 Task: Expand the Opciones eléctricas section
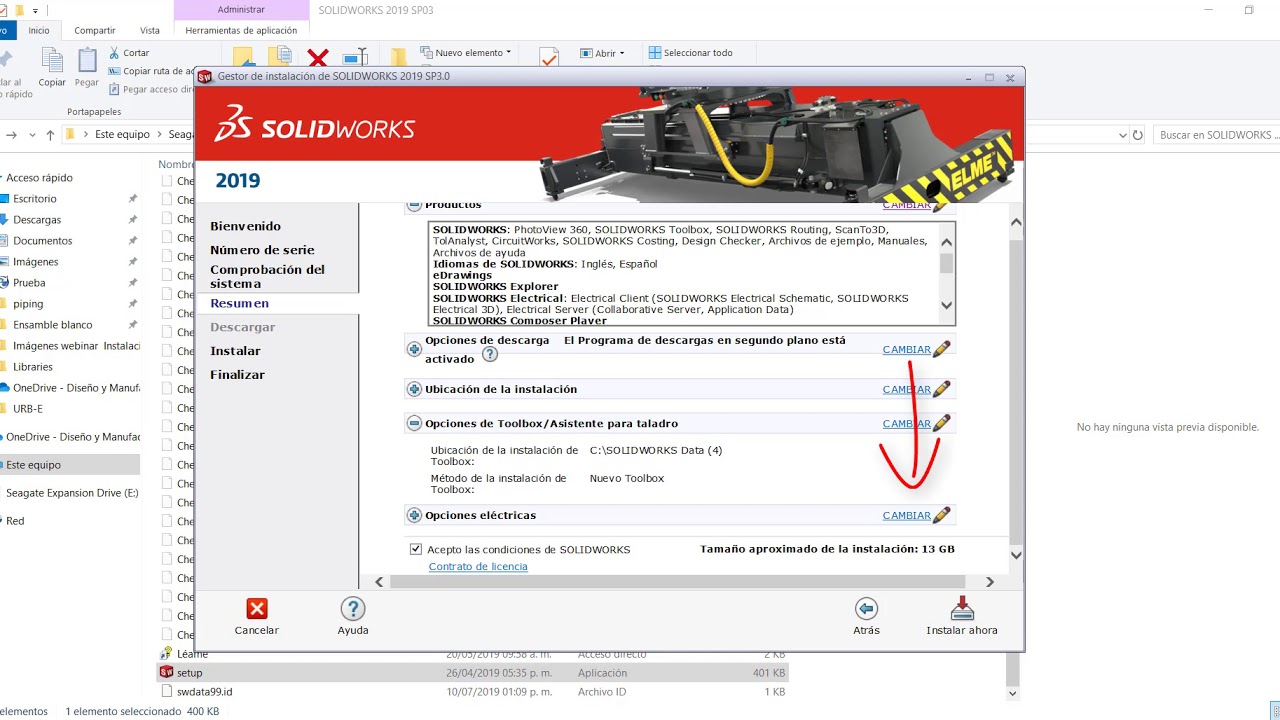(414, 515)
